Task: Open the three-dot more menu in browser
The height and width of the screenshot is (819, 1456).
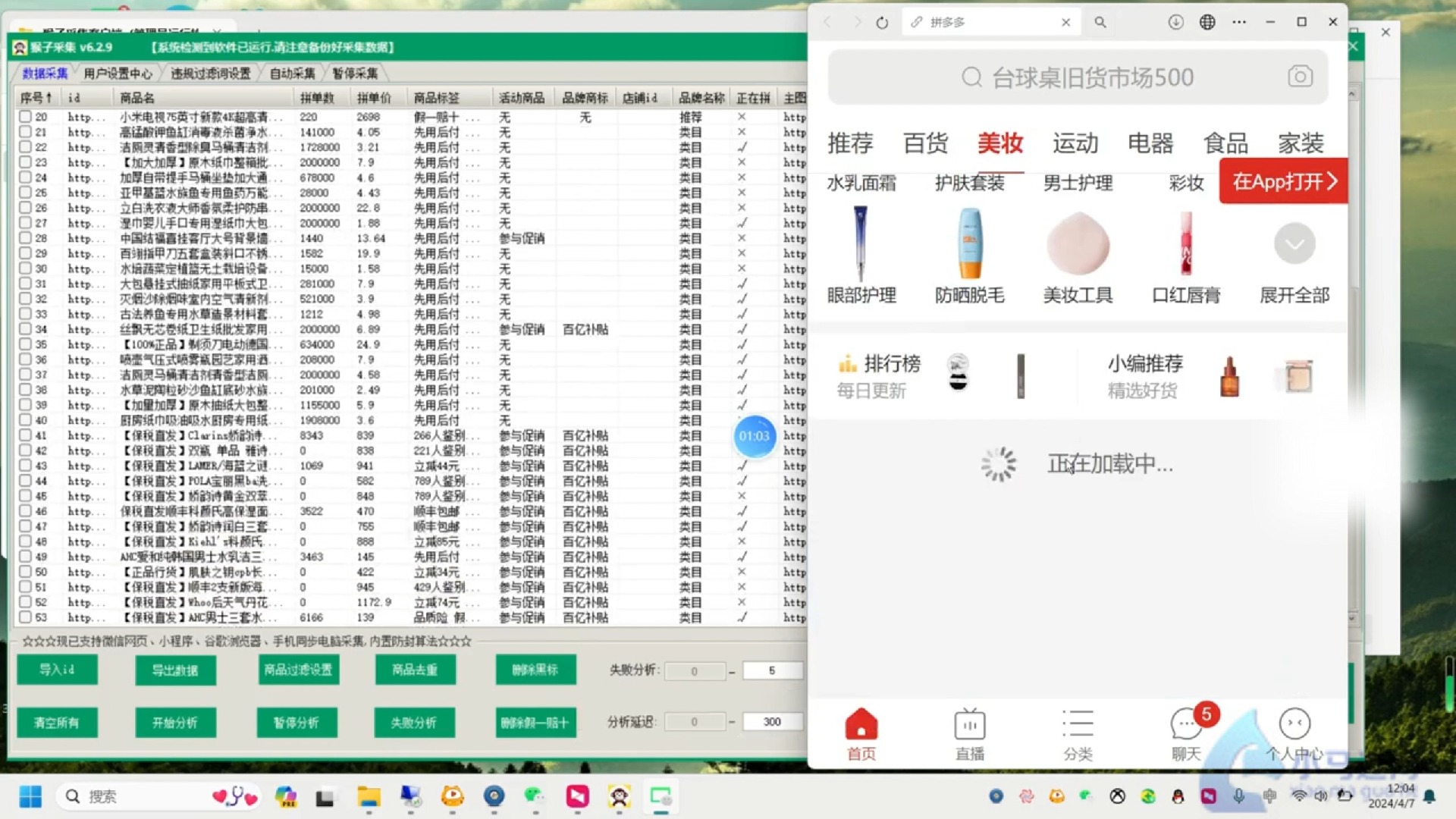Action: pyautogui.click(x=1239, y=22)
